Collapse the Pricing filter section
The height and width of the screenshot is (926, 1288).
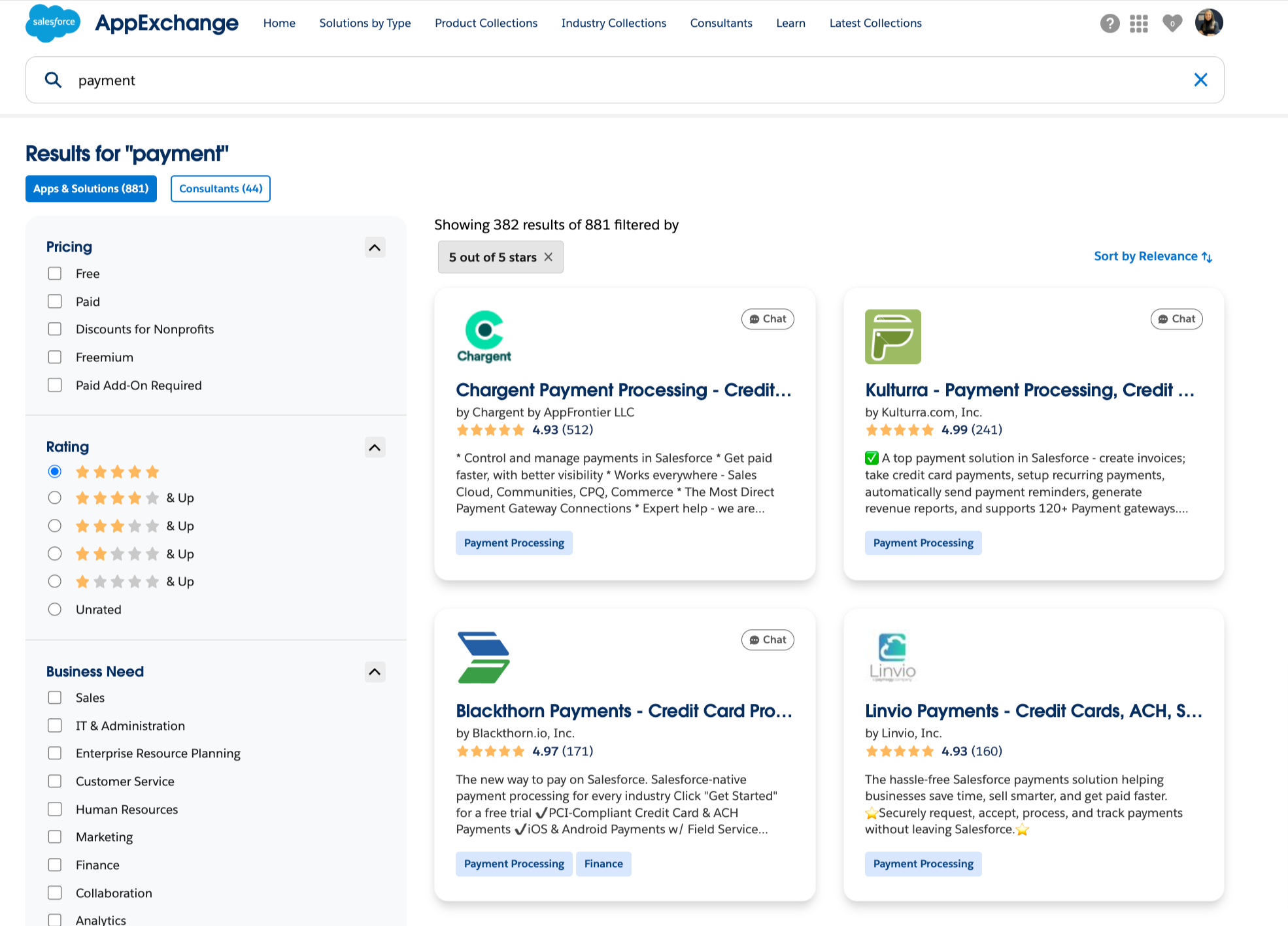coord(375,247)
